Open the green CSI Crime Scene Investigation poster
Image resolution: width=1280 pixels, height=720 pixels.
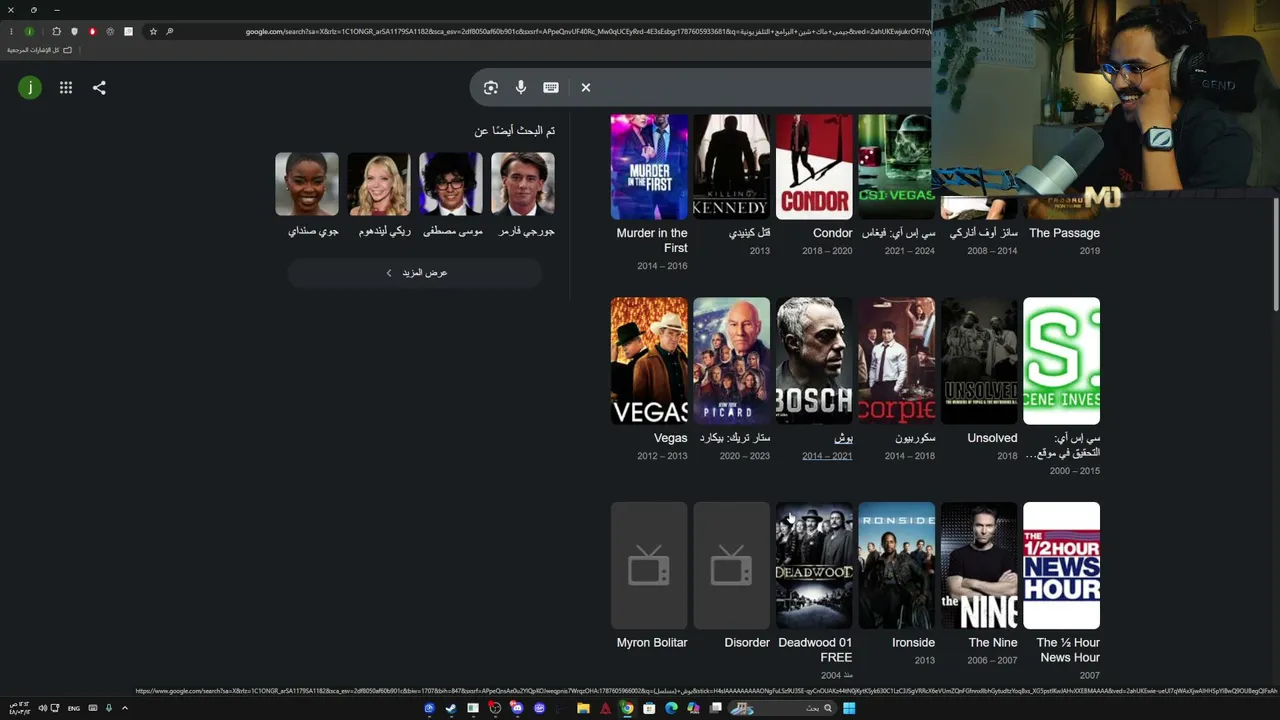point(1062,361)
